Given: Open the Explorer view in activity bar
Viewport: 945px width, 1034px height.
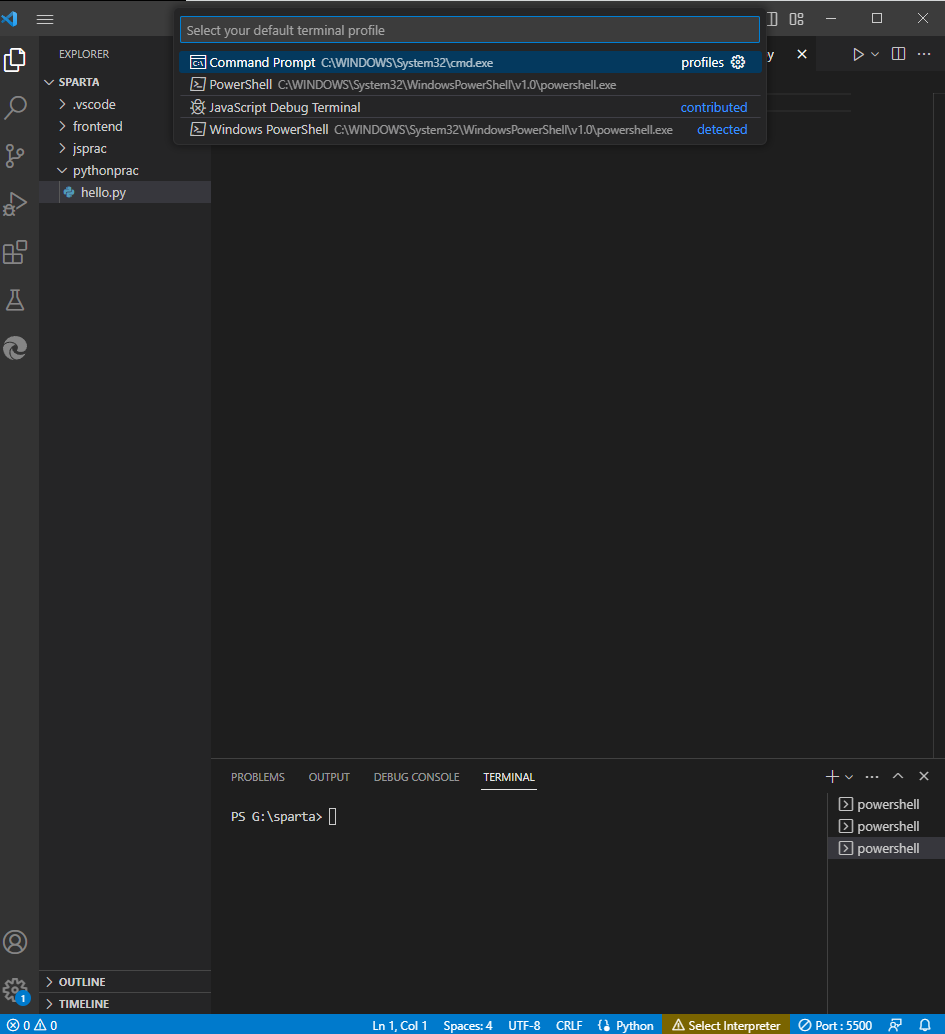Looking at the screenshot, I should 15,60.
